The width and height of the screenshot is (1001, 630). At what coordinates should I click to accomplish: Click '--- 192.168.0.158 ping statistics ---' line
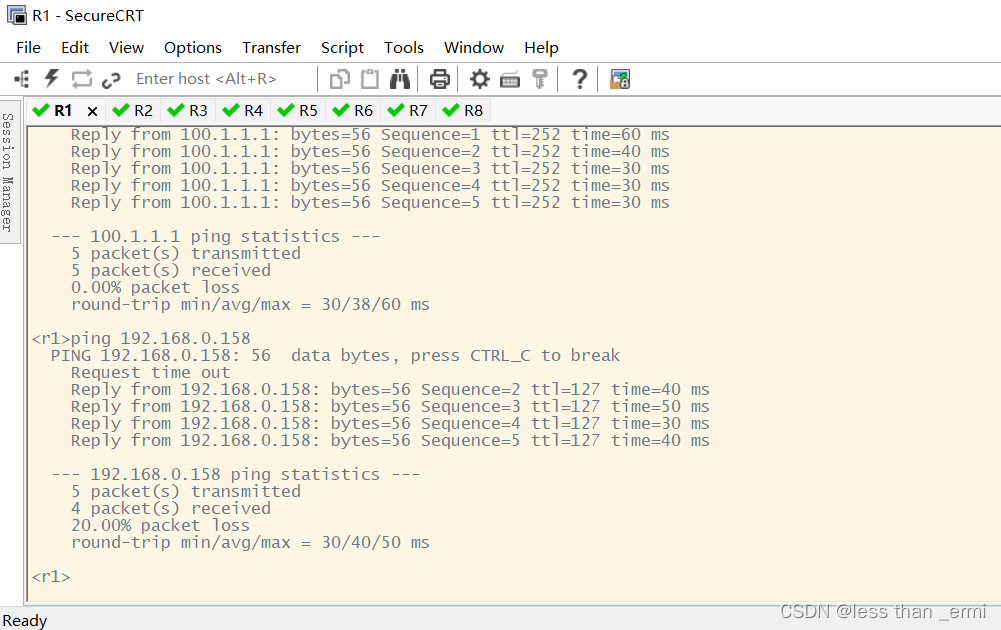pos(236,474)
